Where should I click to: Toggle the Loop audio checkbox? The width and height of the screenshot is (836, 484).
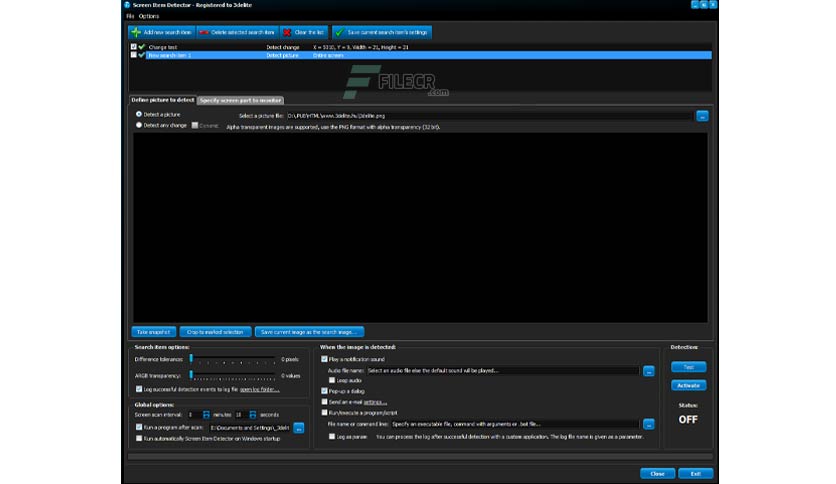(332, 381)
